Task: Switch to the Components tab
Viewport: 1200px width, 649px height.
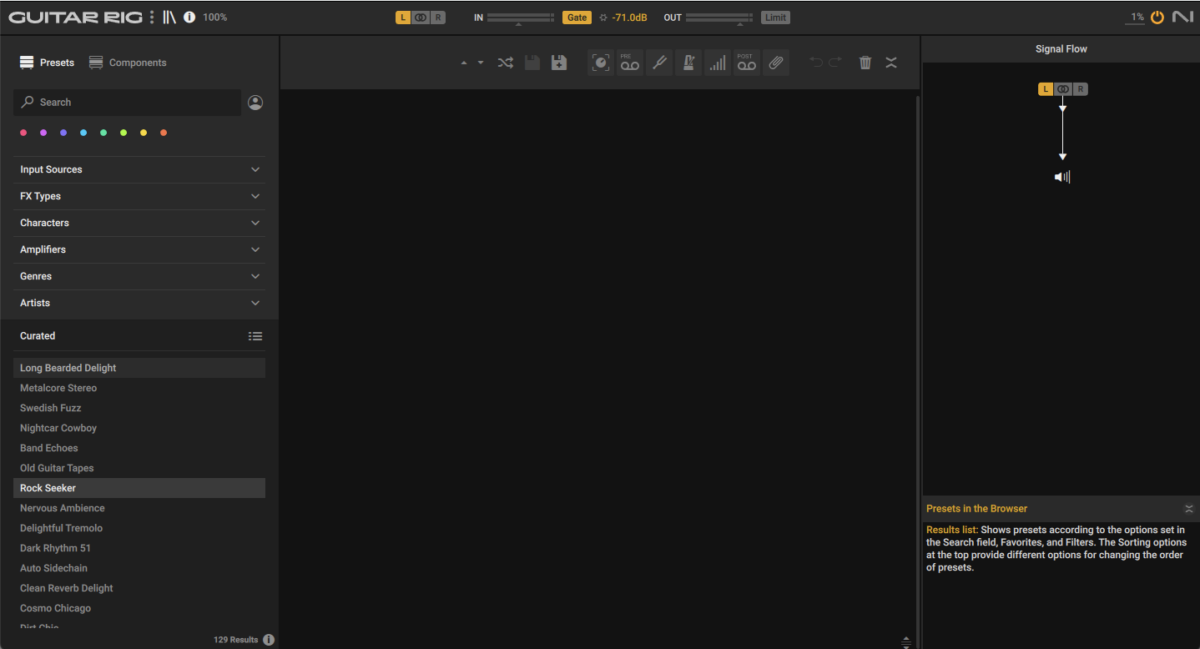Action: [x=127, y=62]
